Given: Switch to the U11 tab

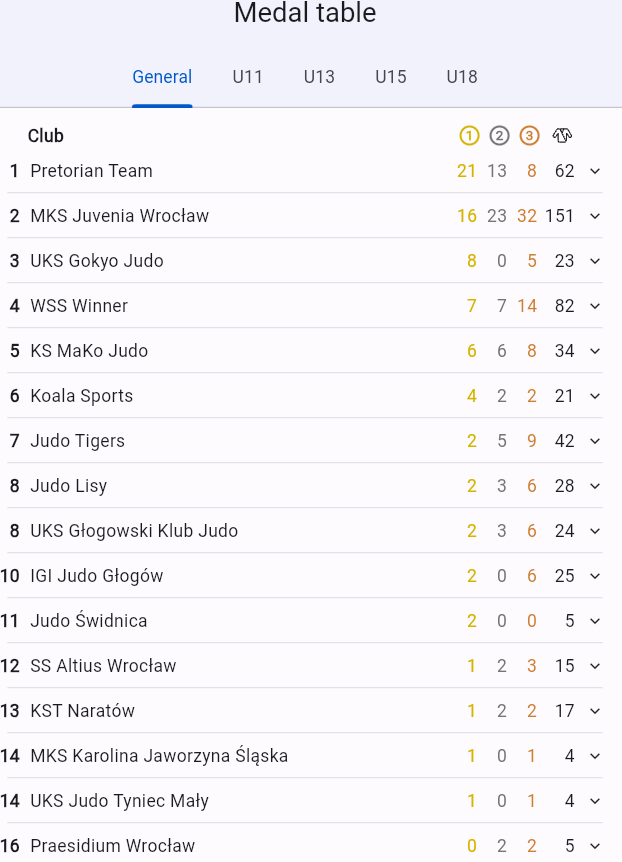Looking at the screenshot, I should (x=248, y=77).
